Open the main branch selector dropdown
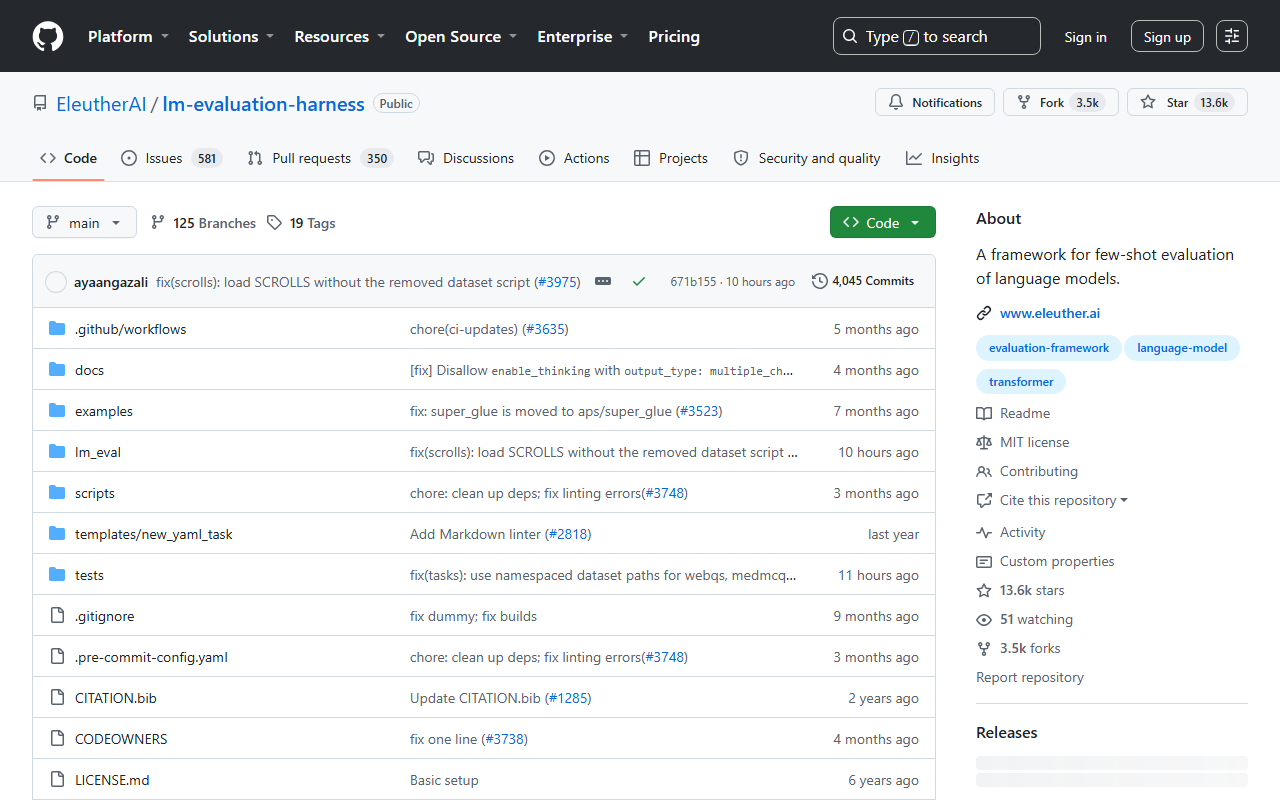Screen dimensions: 1280x800 tap(84, 222)
